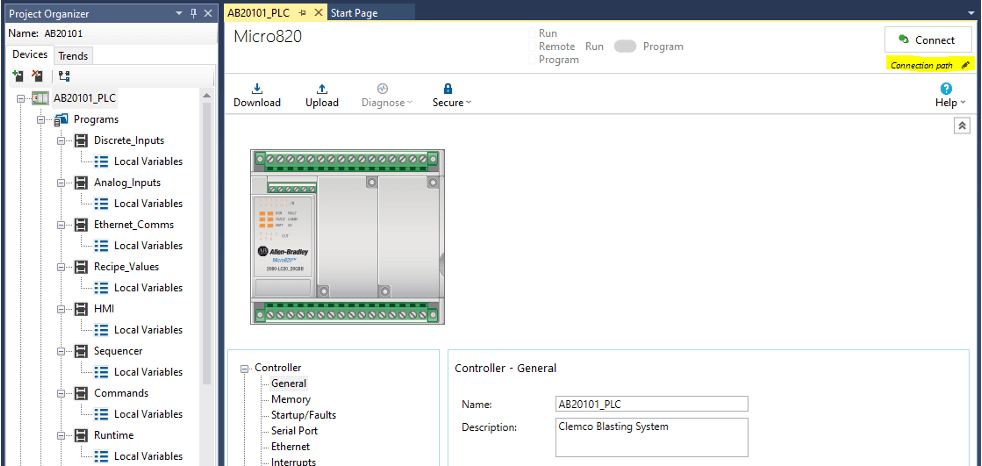Click the Upload button label
The height and width of the screenshot is (466, 982).
coord(322,103)
